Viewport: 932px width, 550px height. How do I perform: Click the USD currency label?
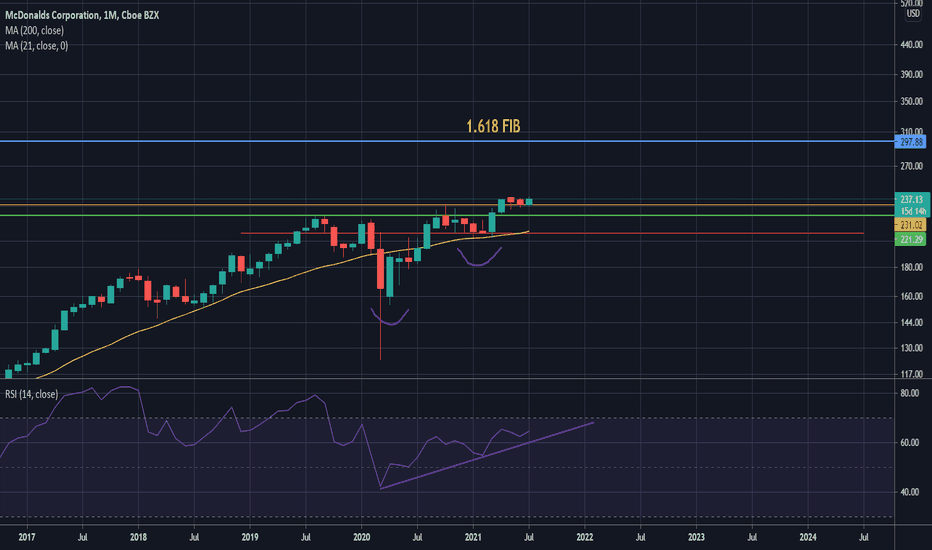coord(913,14)
